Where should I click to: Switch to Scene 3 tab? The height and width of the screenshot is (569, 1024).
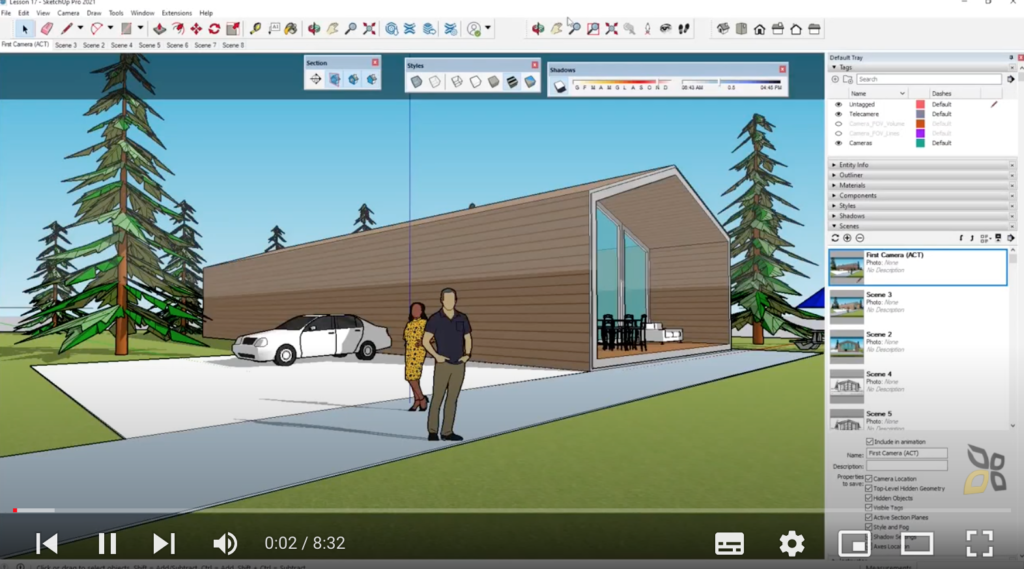65,46
